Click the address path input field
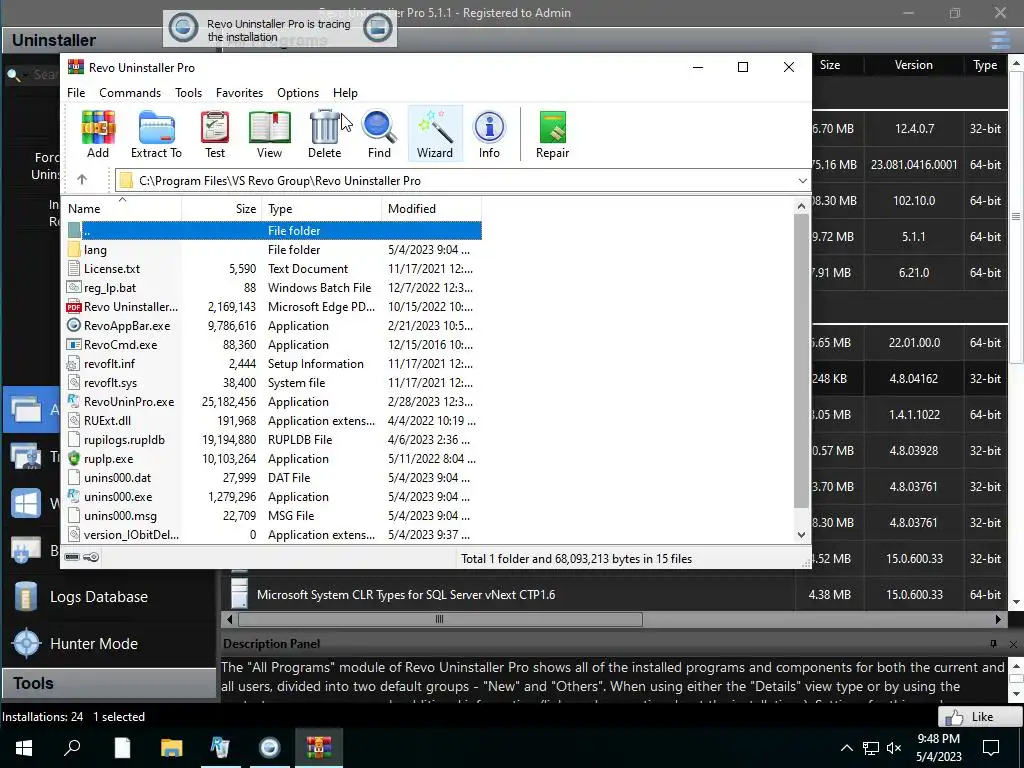Image resolution: width=1024 pixels, height=768 pixels. (462, 181)
